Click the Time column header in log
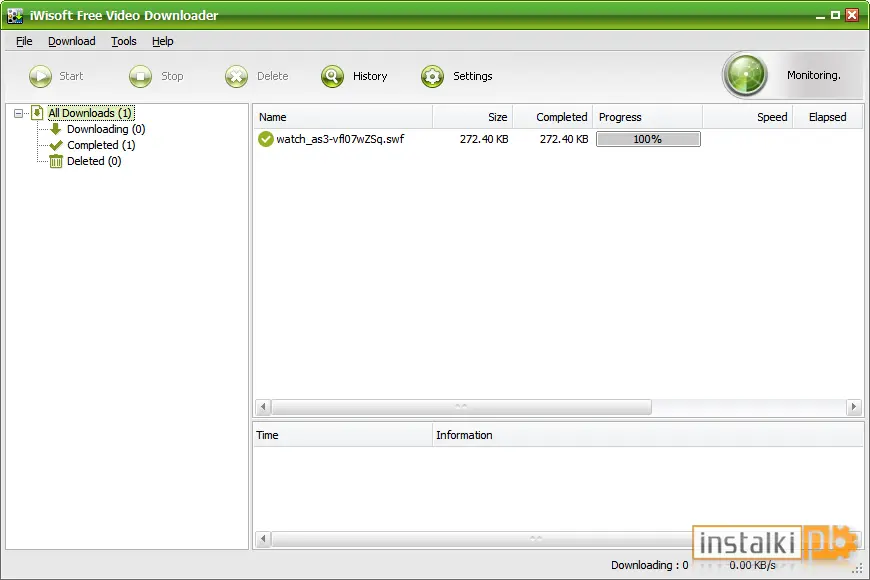The image size is (870, 580). coord(343,435)
